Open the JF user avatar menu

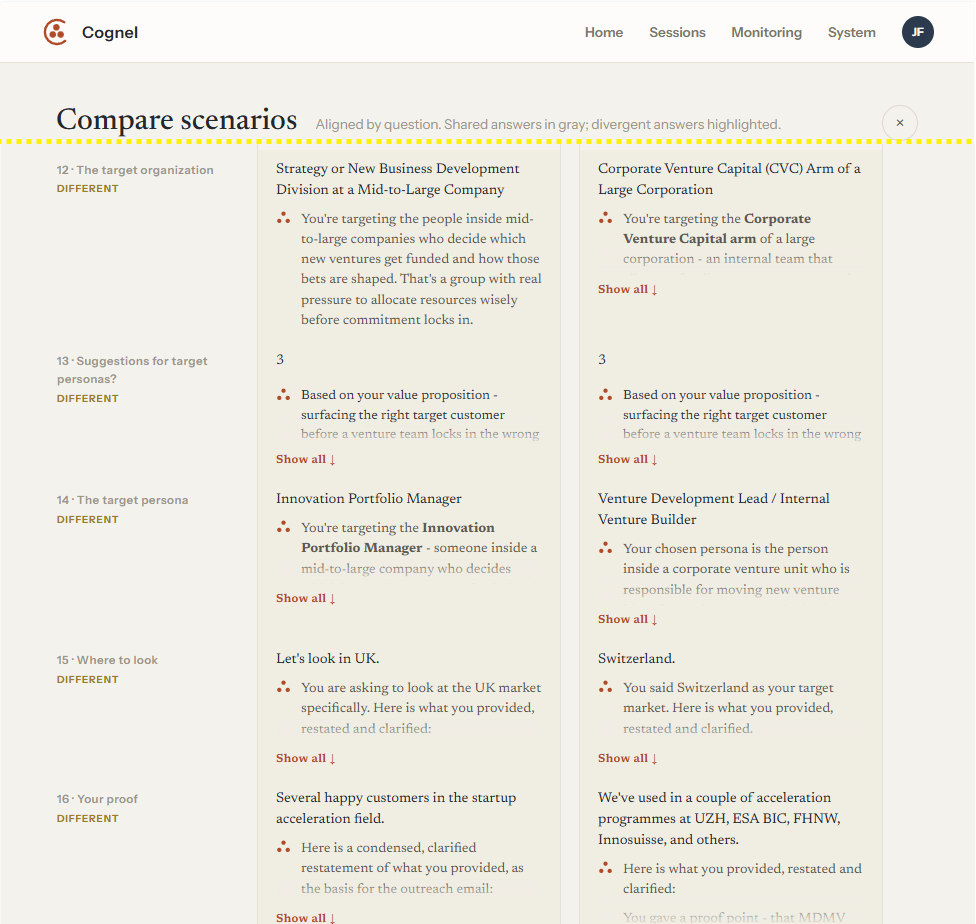pyautogui.click(x=917, y=32)
